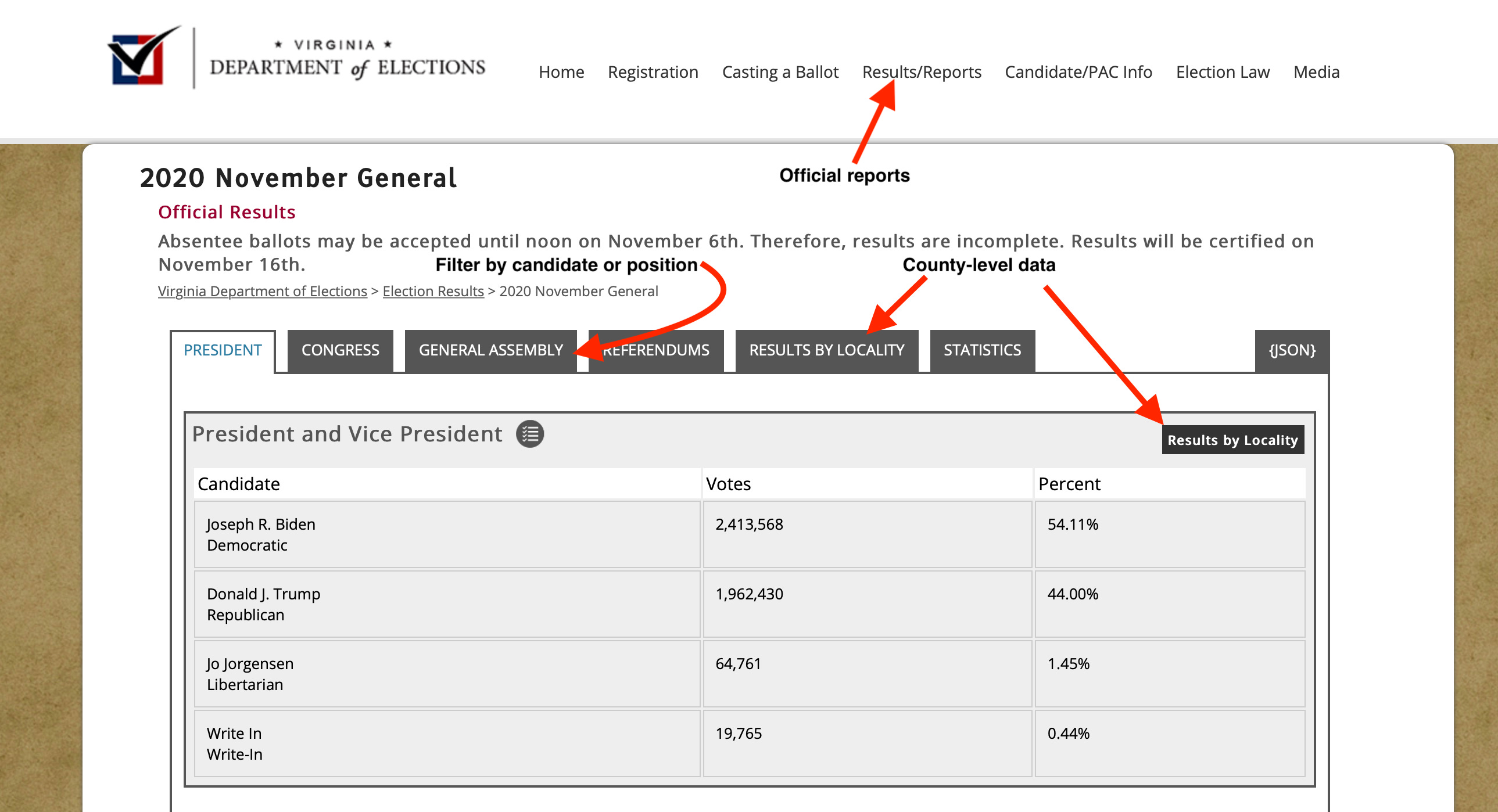Open the Media menu

1316,72
